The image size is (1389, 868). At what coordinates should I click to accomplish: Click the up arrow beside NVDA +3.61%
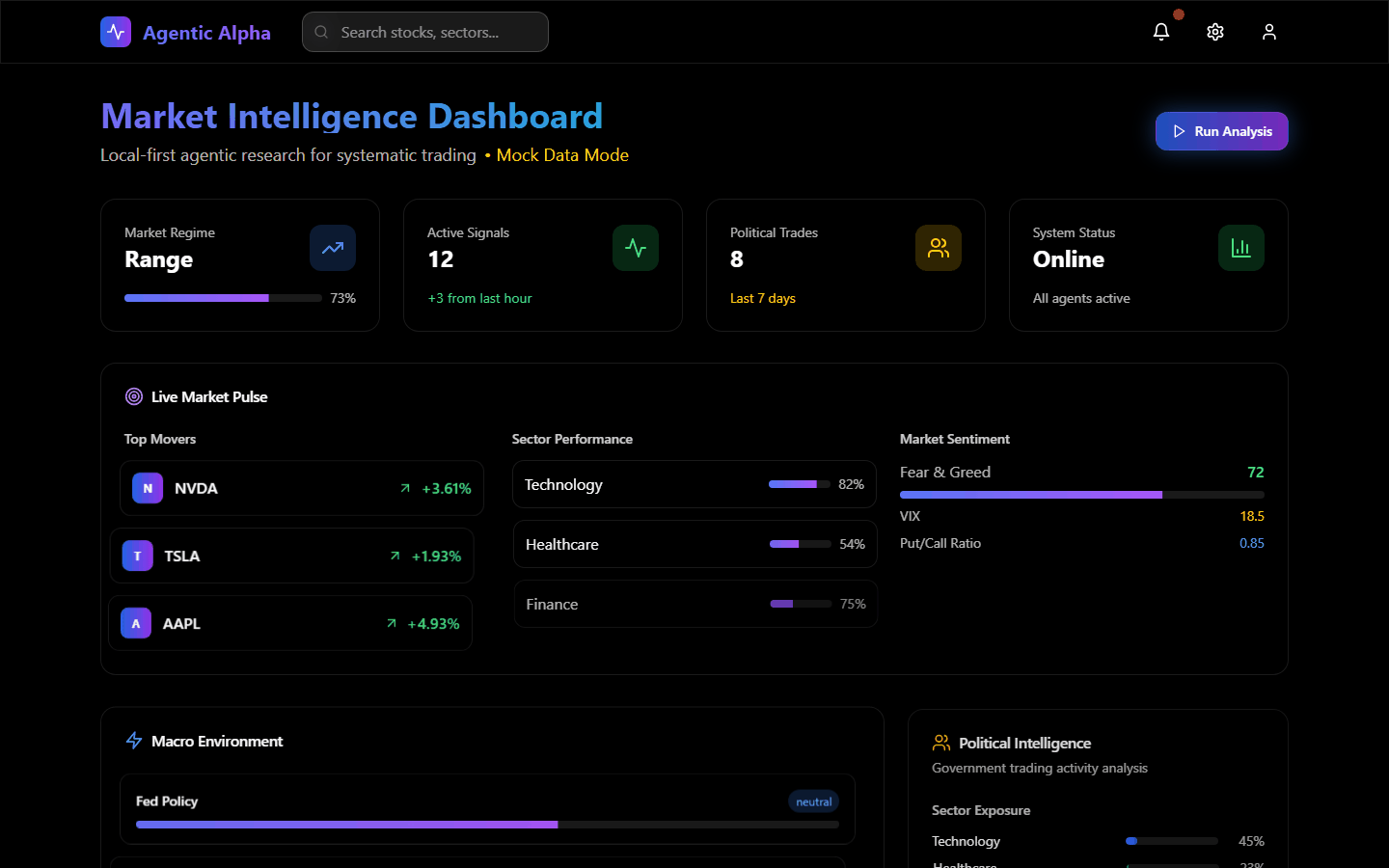pos(405,488)
